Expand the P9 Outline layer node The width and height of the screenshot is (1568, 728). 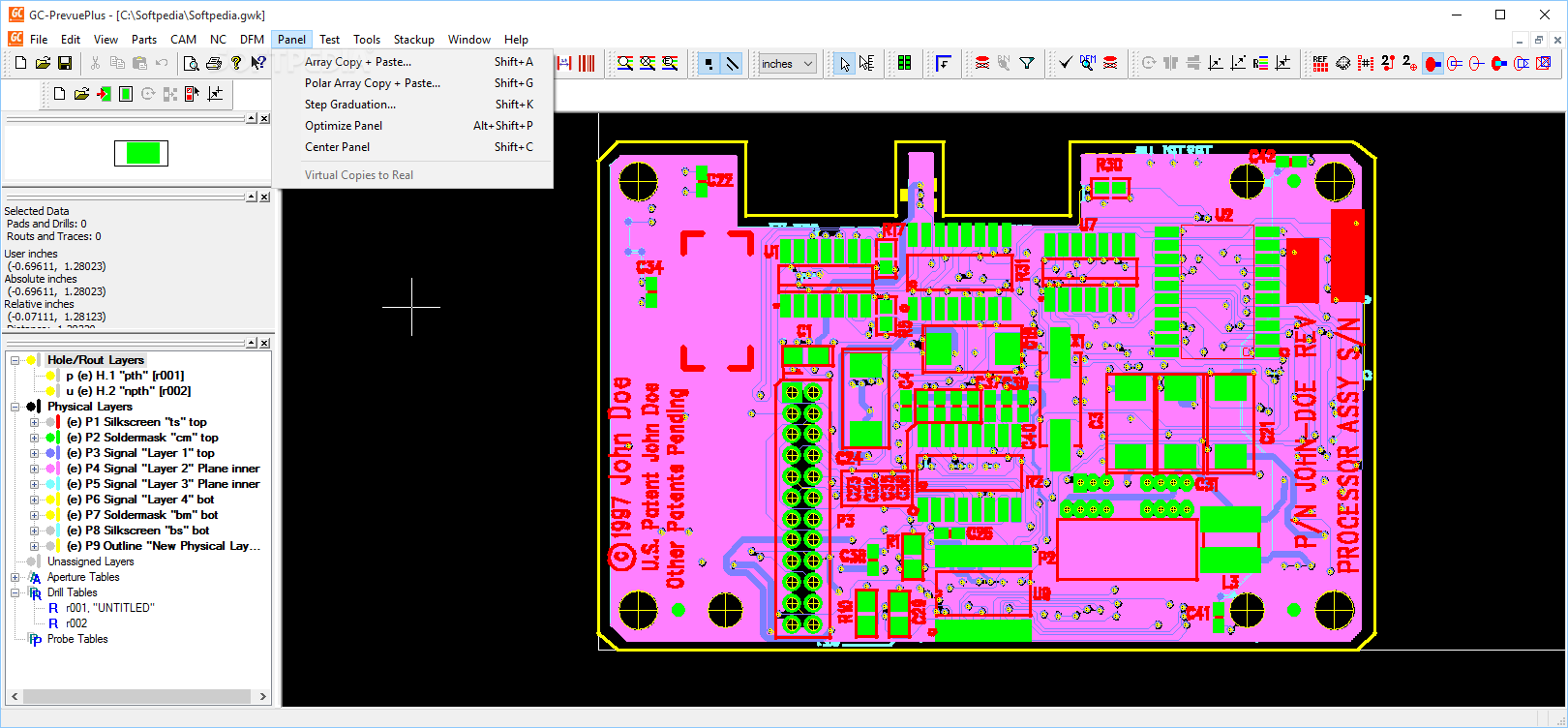[x=34, y=546]
